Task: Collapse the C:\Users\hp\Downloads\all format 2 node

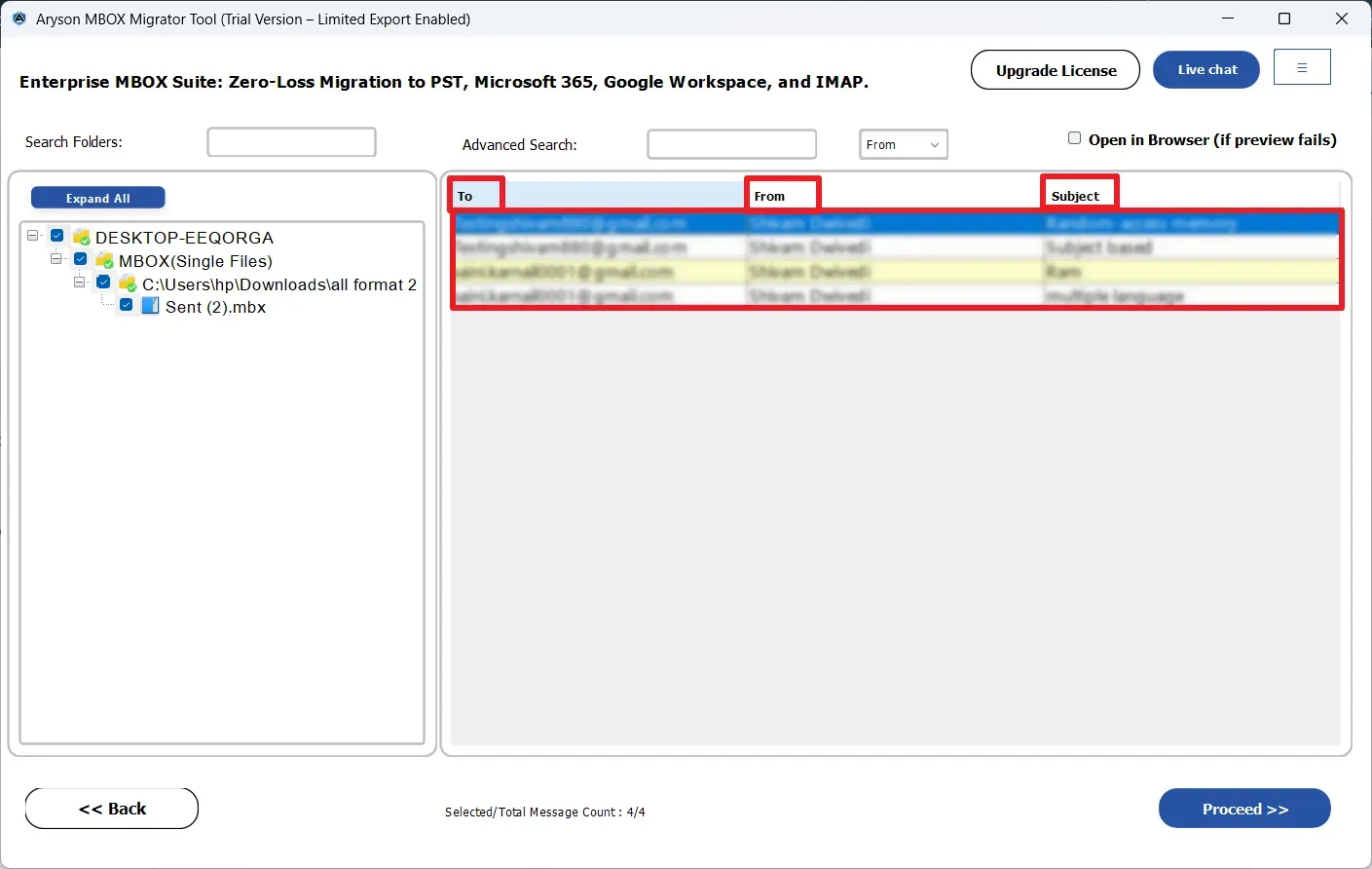Action: [80, 283]
